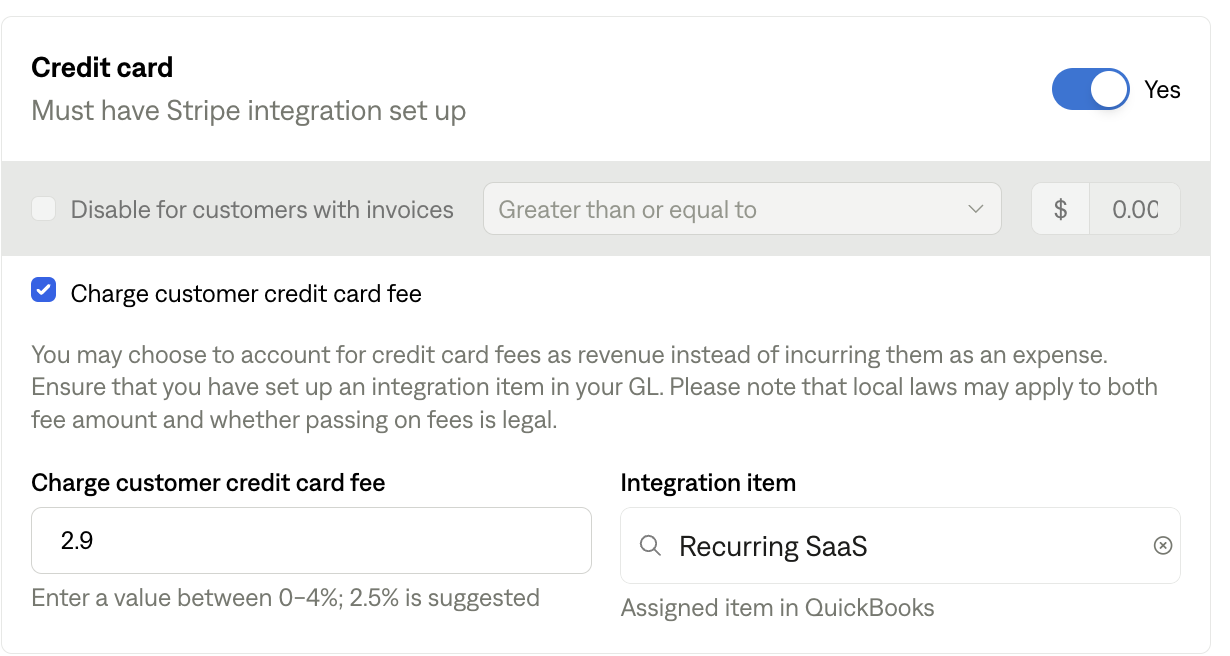Viewport: 1230px width, 656px height.
Task: Toggle the Credit card switch off
Action: [1090, 90]
